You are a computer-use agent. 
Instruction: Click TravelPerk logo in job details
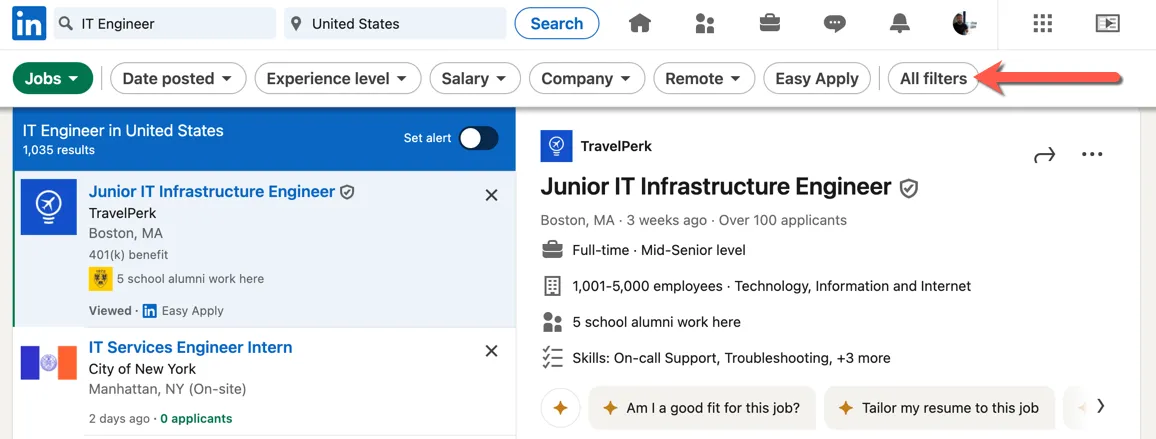[557, 146]
